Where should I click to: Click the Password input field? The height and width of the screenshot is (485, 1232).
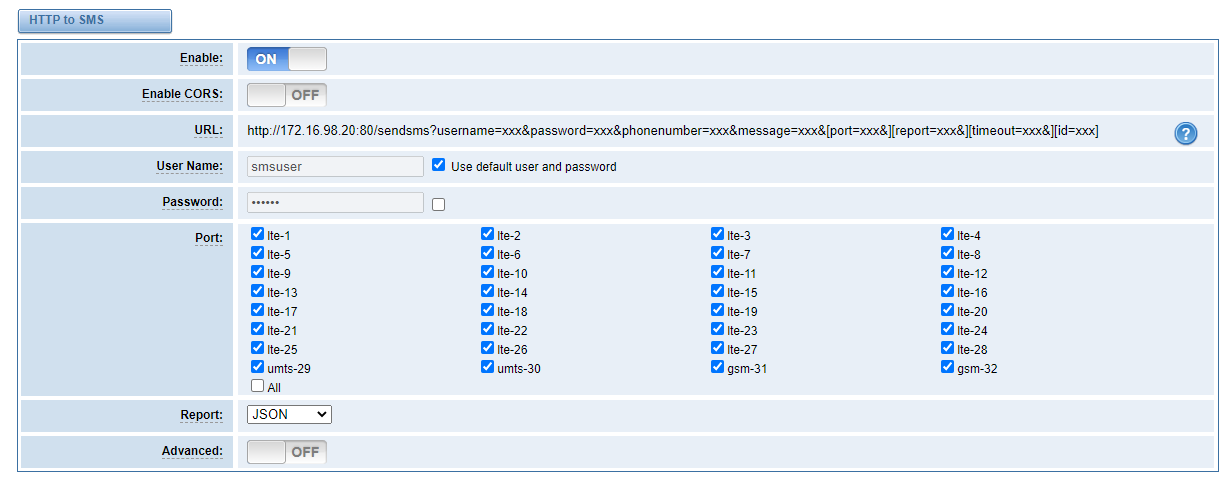pos(335,202)
